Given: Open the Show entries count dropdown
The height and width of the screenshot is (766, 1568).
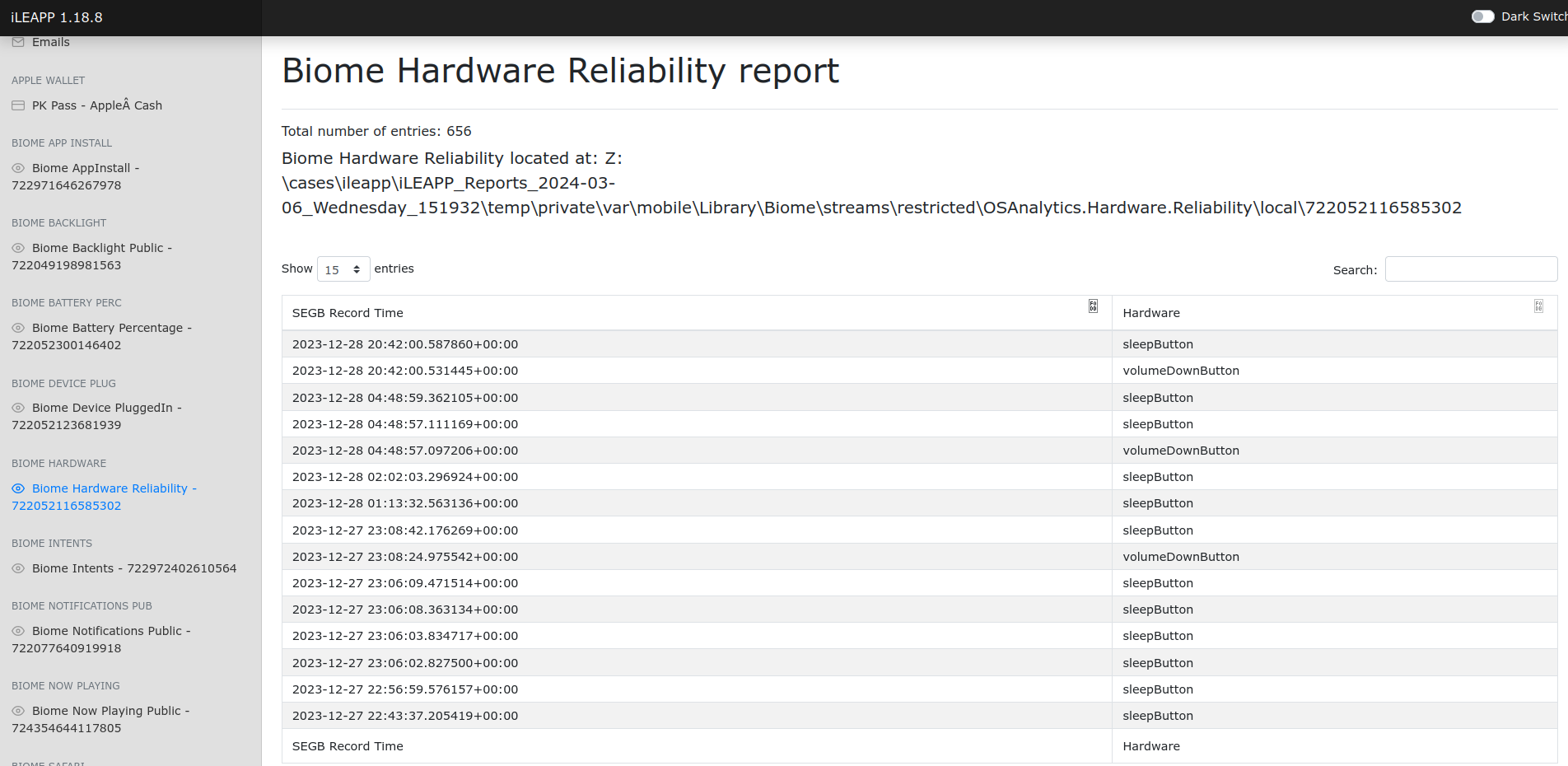Looking at the screenshot, I should point(343,269).
